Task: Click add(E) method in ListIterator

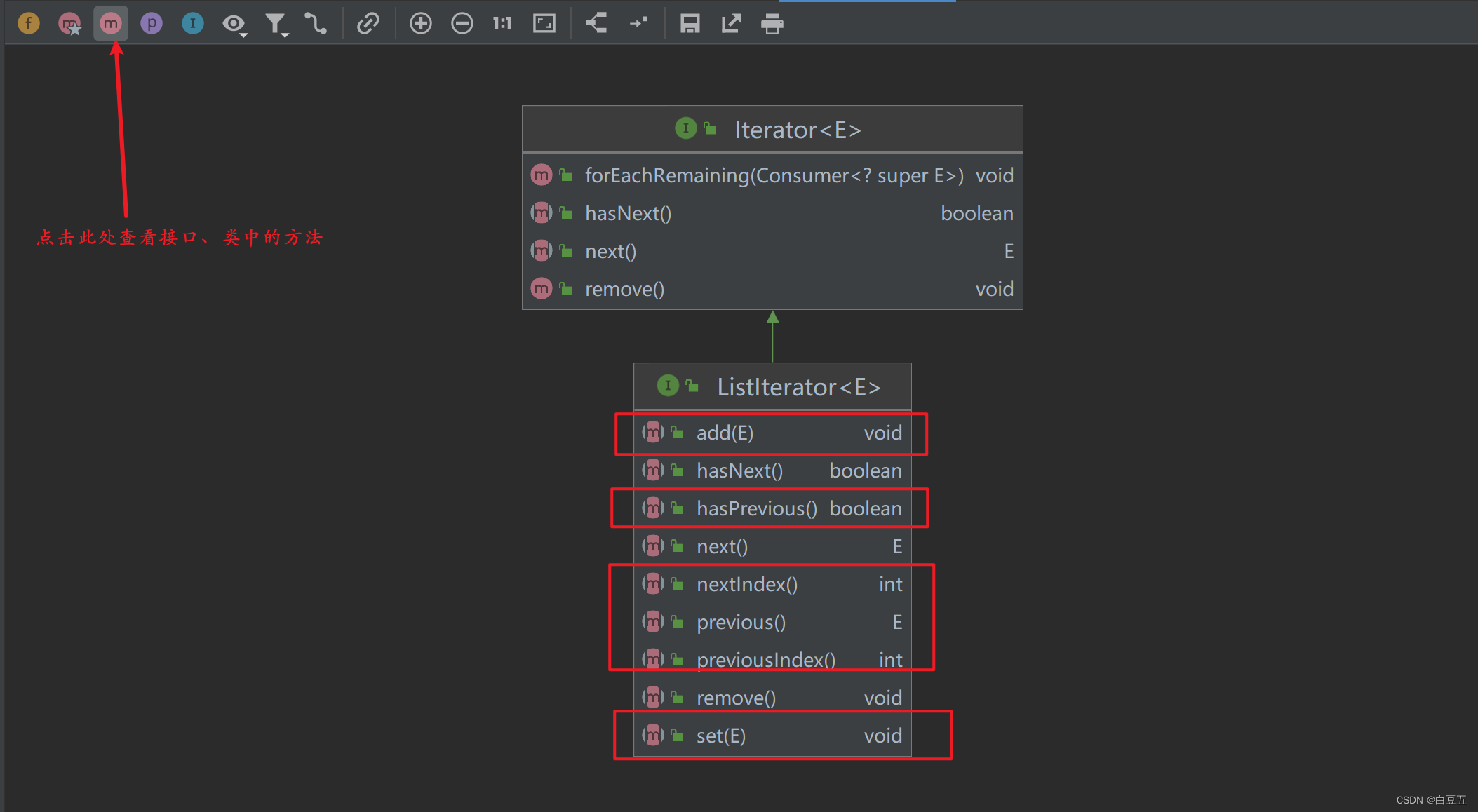Action: tap(772, 433)
